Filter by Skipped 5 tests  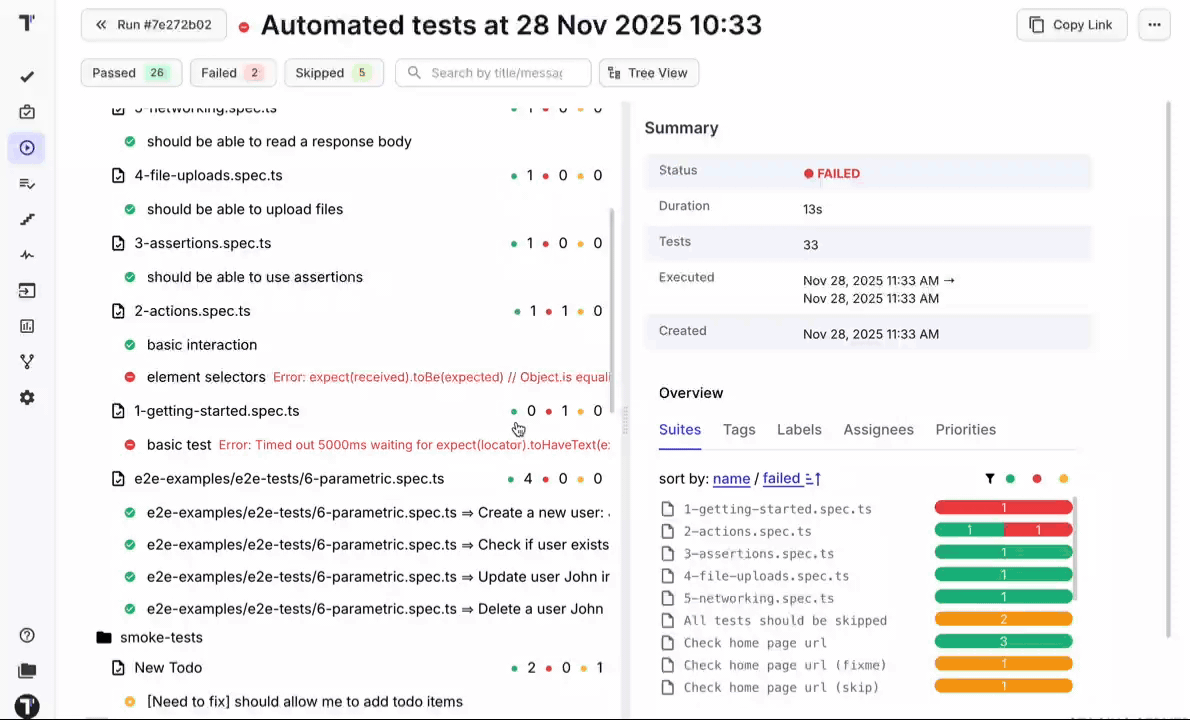click(334, 73)
